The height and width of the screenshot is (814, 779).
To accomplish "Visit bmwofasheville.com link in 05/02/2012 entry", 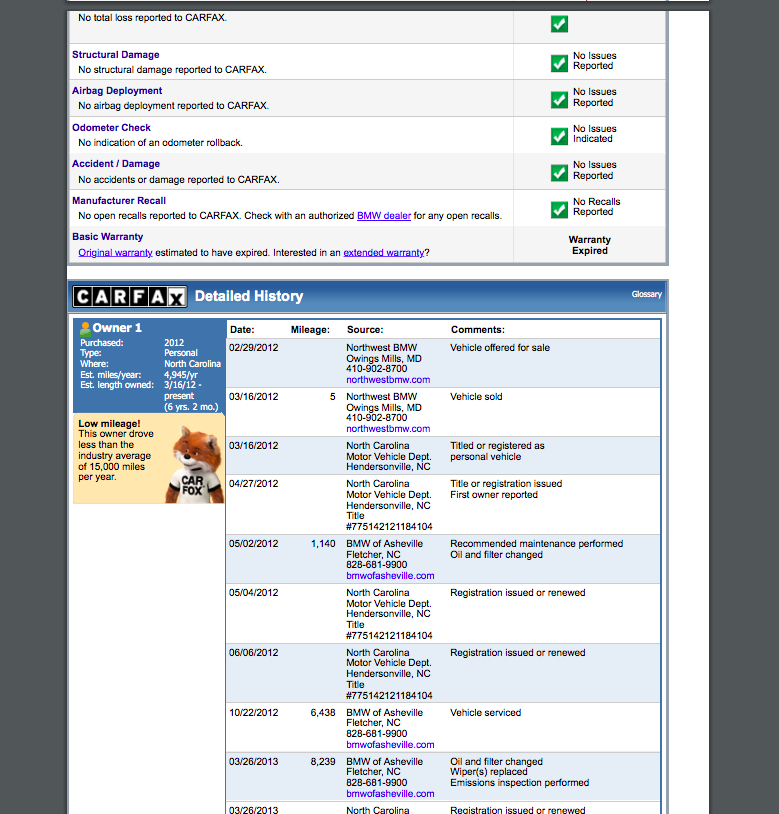I will (x=390, y=576).
